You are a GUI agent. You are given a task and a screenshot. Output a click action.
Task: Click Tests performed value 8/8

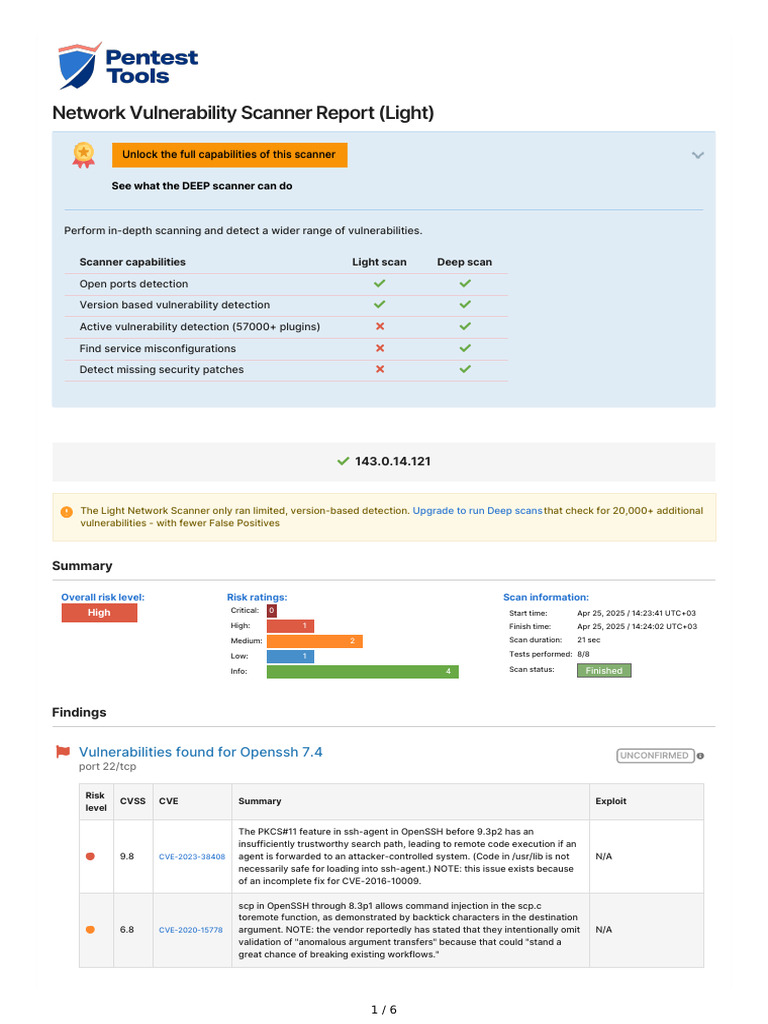coord(583,654)
